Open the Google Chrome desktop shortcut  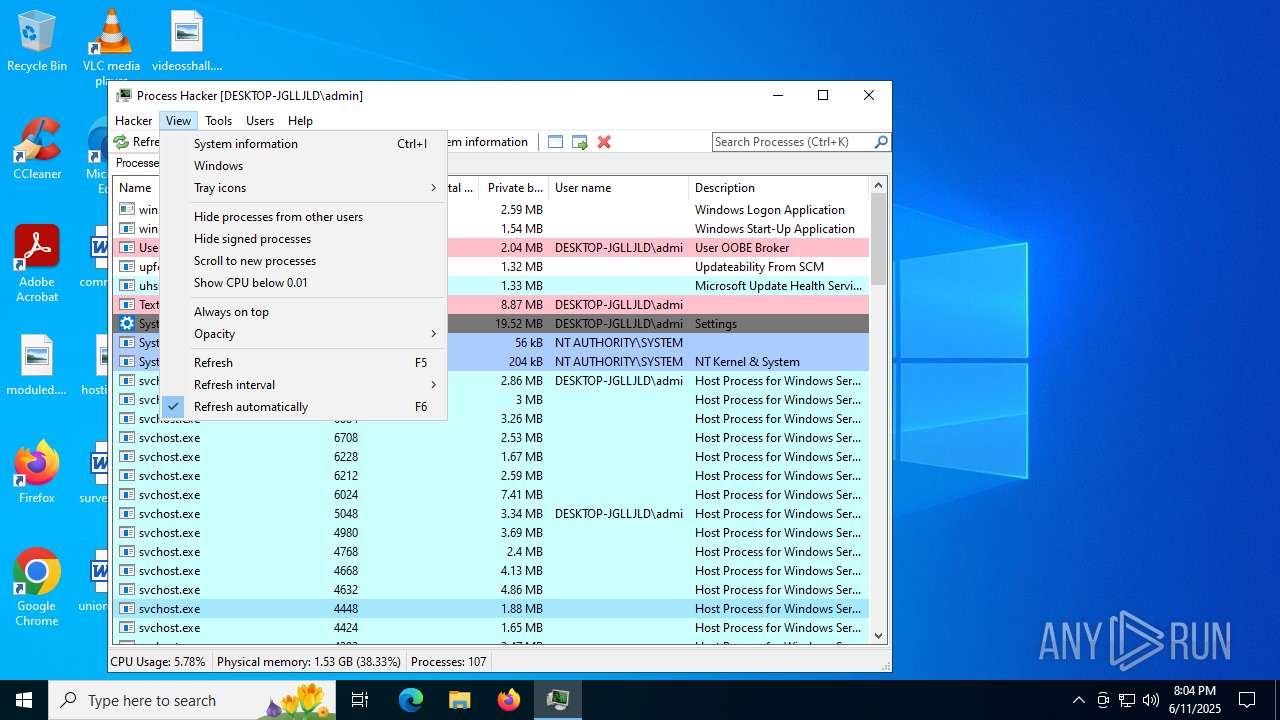pyautogui.click(x=37, y=588)
